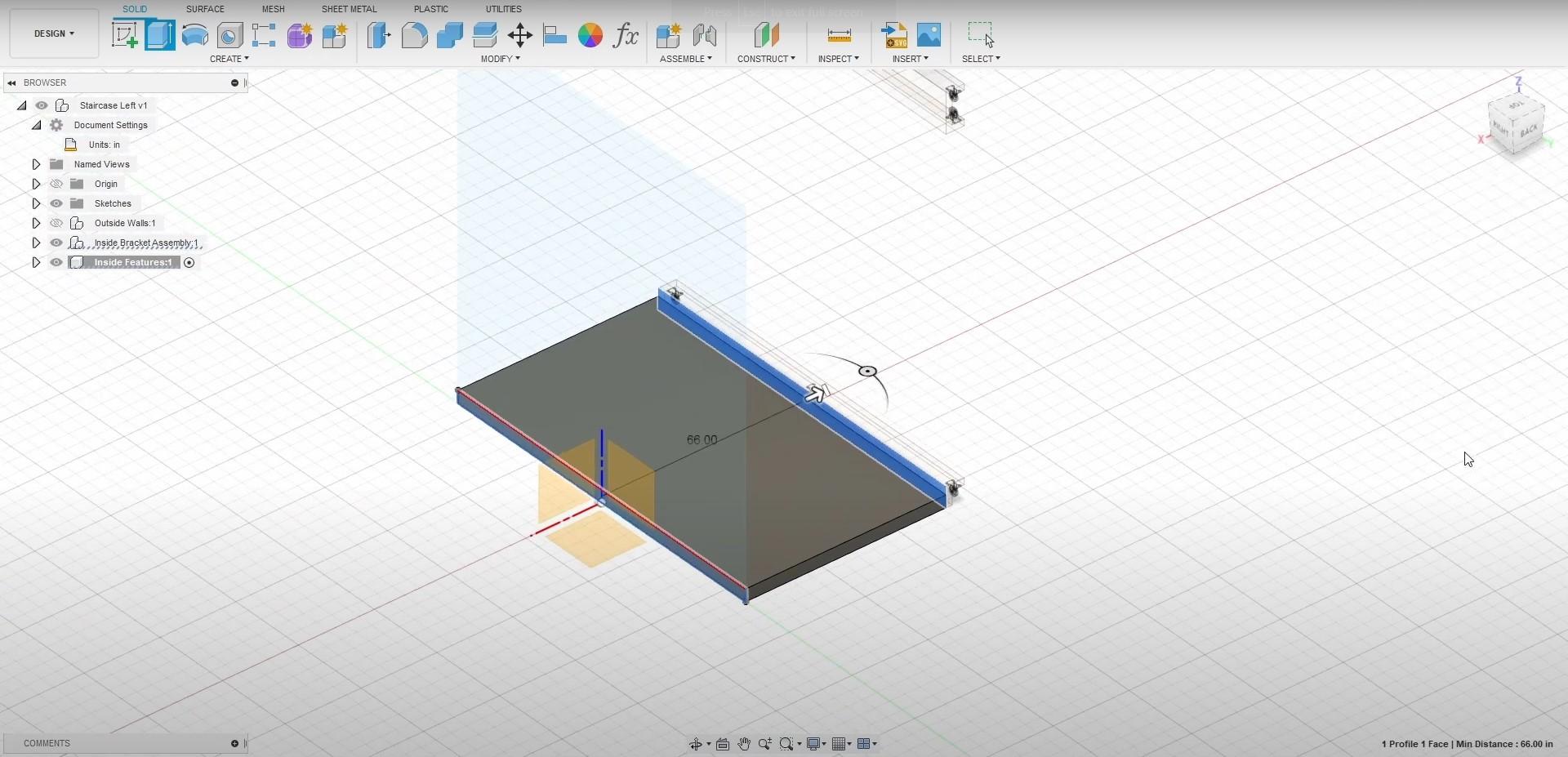Screen dimensions: 1568x757
Task: Click the 66.00 dimension value in viewport
Action: coord(702,440)
